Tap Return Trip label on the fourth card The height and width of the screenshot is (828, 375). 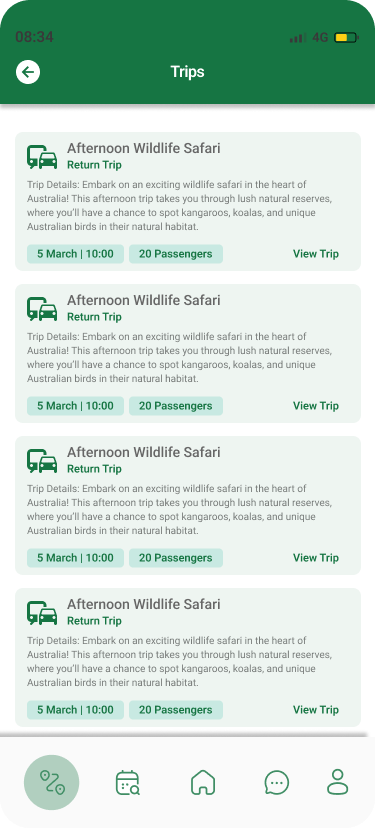click(x=94, y=621)
